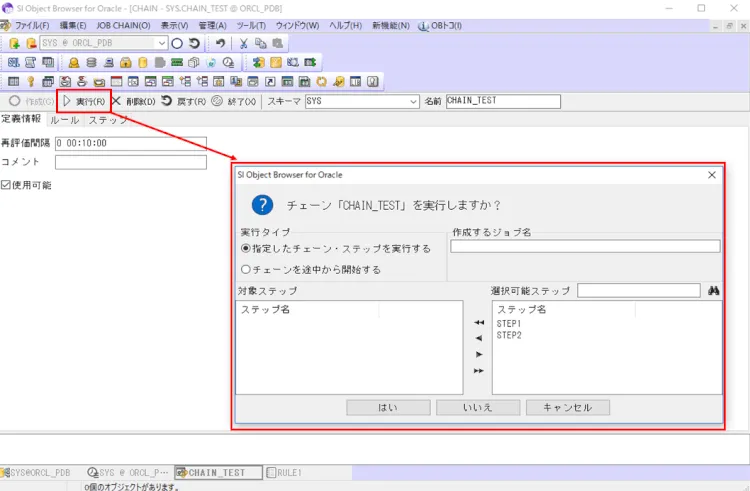The width and height of the screenshot is (750, 491).
Task: Click the double-left move-all arrow in dialog
Action: (479, 323)
